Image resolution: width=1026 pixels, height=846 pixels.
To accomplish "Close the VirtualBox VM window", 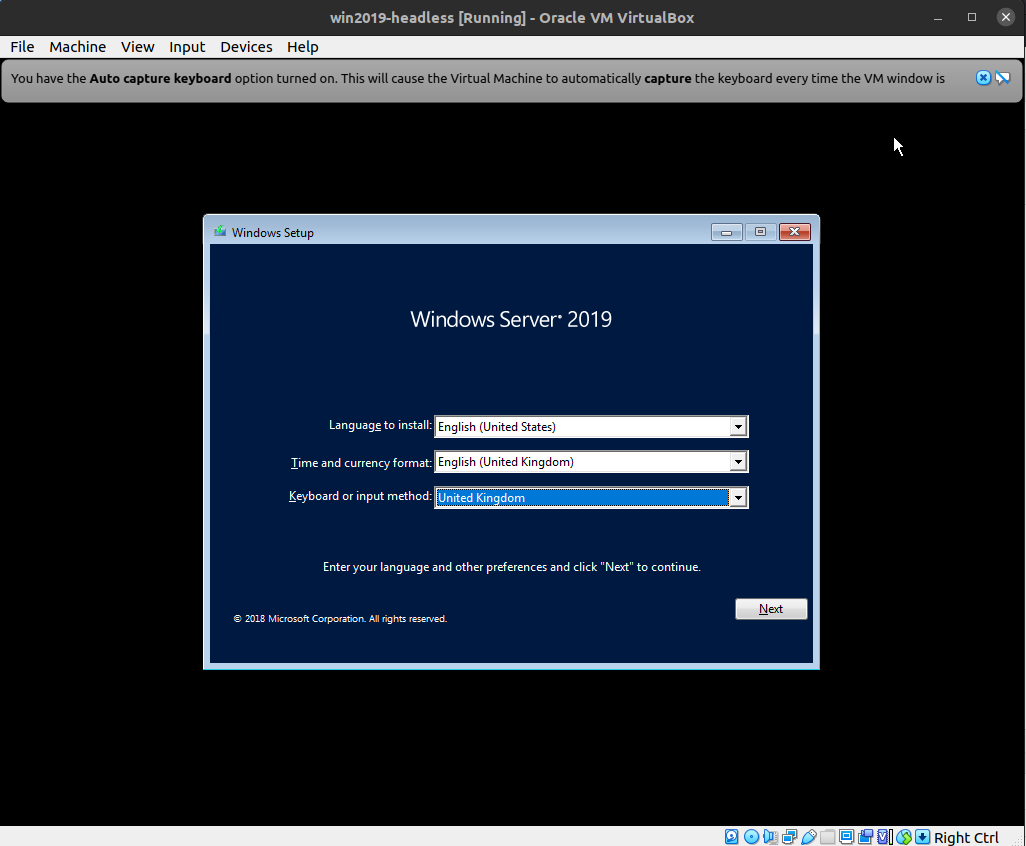I will point(1006,18).
